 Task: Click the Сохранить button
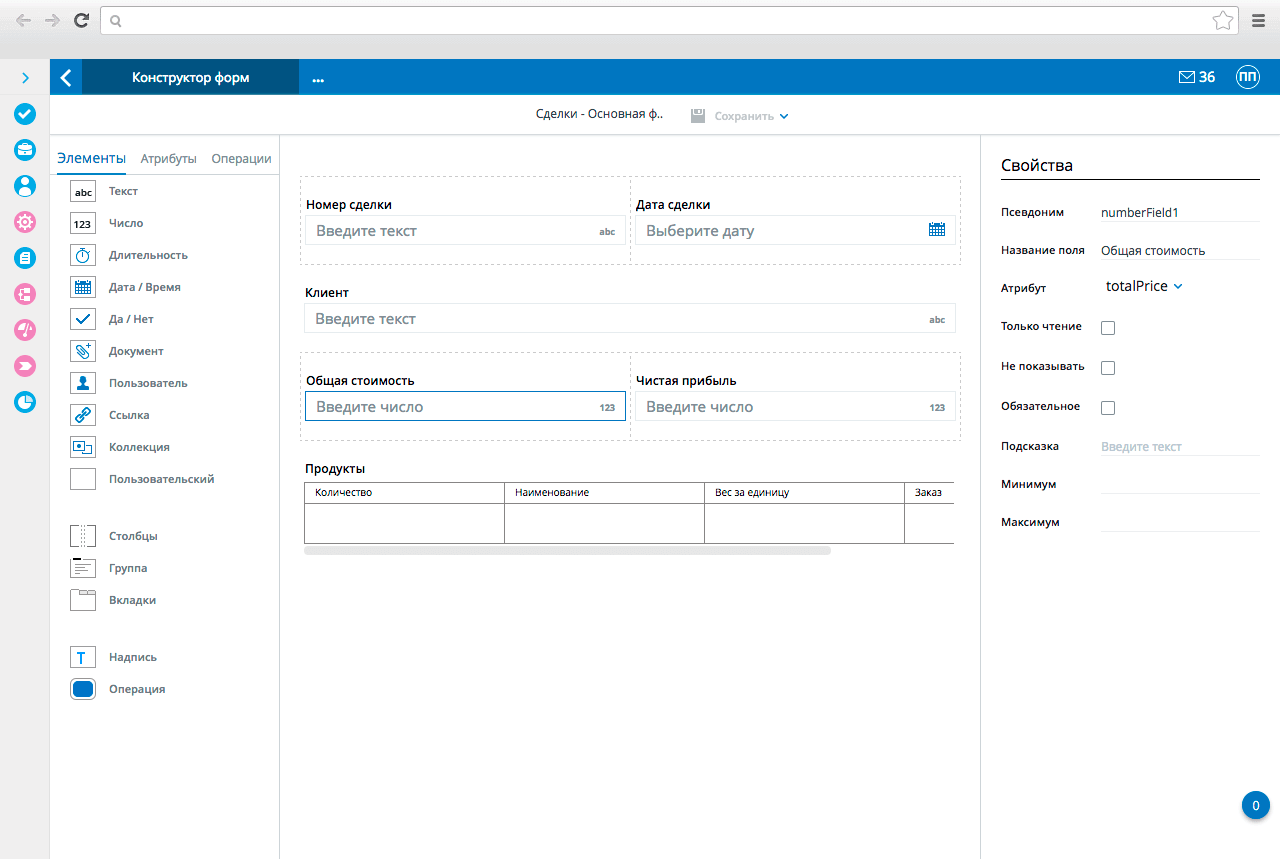coord(744,116)
